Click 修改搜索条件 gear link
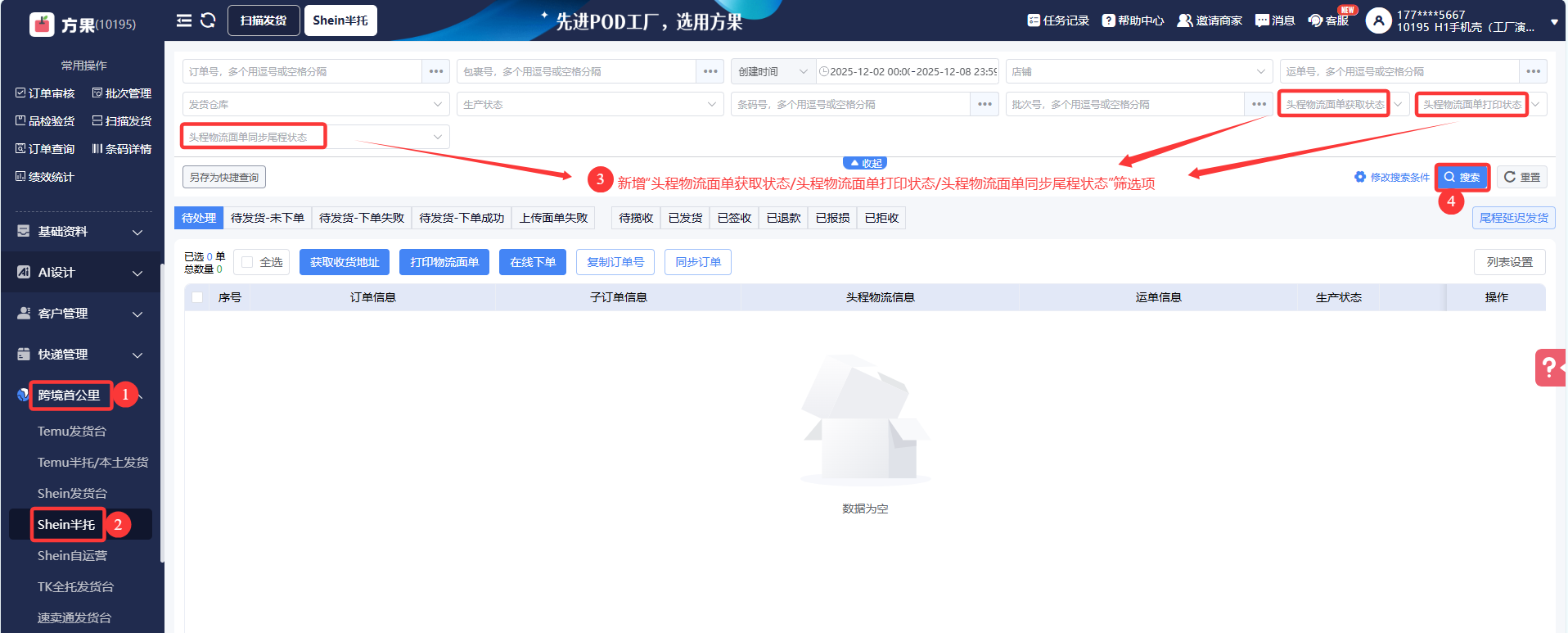This screenshot has height=633, width=1568. coord(1392,177)
